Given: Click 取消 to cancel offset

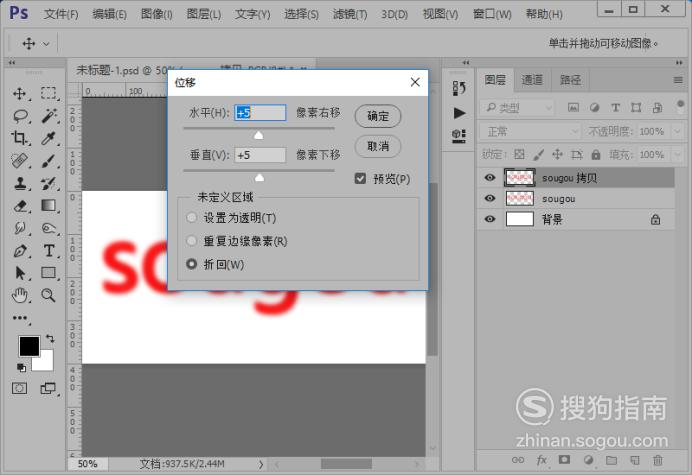Looking at the screenshot, I should click(378, 146).
